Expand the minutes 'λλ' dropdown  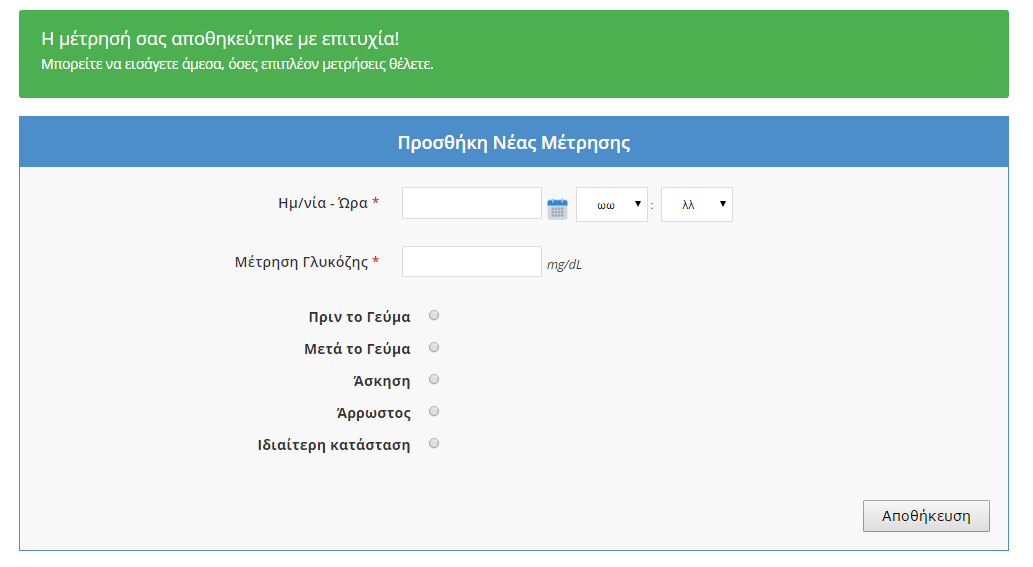pos(696,204)
